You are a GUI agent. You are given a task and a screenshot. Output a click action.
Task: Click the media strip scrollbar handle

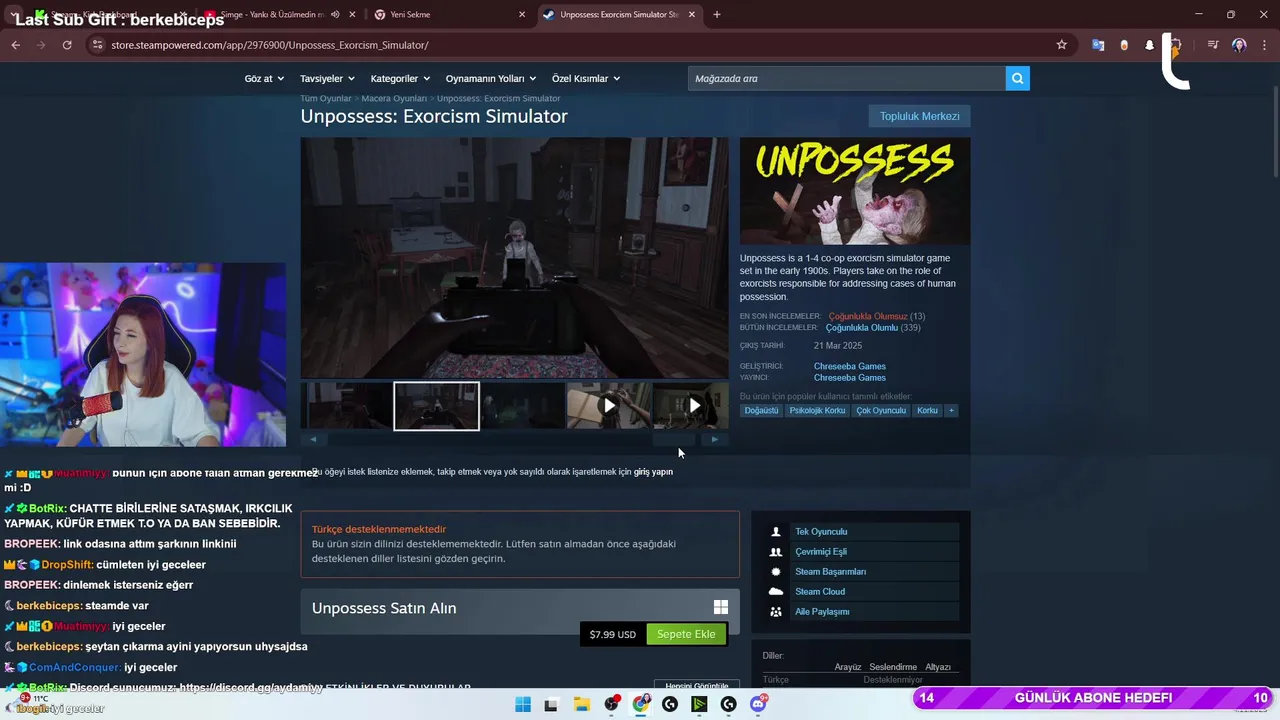pyautogui.click(x=675, y=439)
